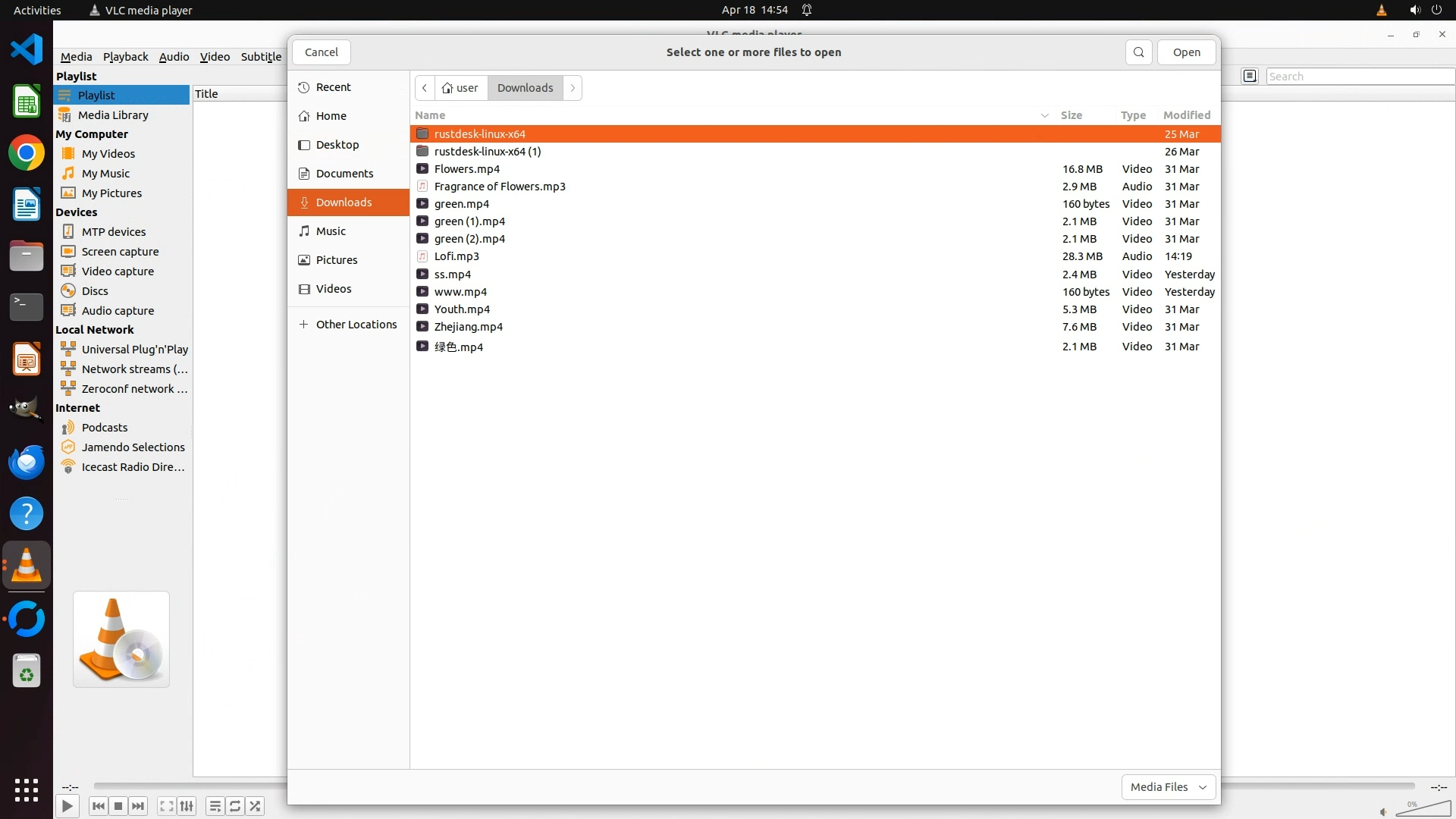Click the search icon in file dialog
This screenshot has height=819, width=1456.
click(1138, 52)
